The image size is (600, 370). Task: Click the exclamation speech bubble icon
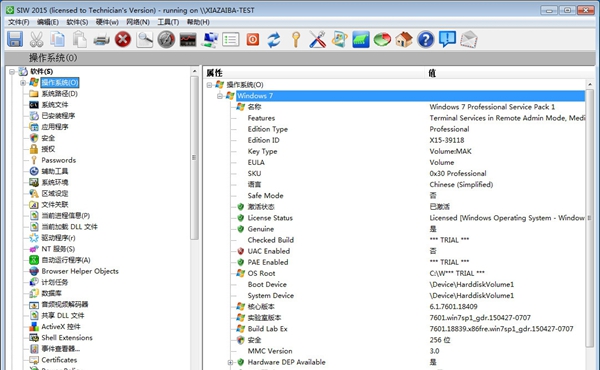point(447,39)
